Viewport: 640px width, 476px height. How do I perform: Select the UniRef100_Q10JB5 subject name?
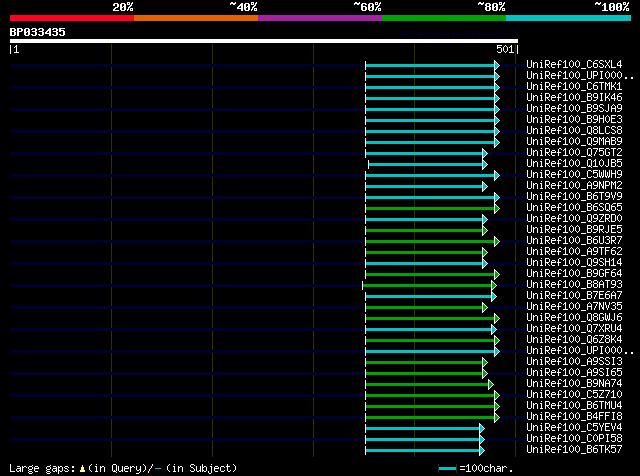tap(574, 164)
